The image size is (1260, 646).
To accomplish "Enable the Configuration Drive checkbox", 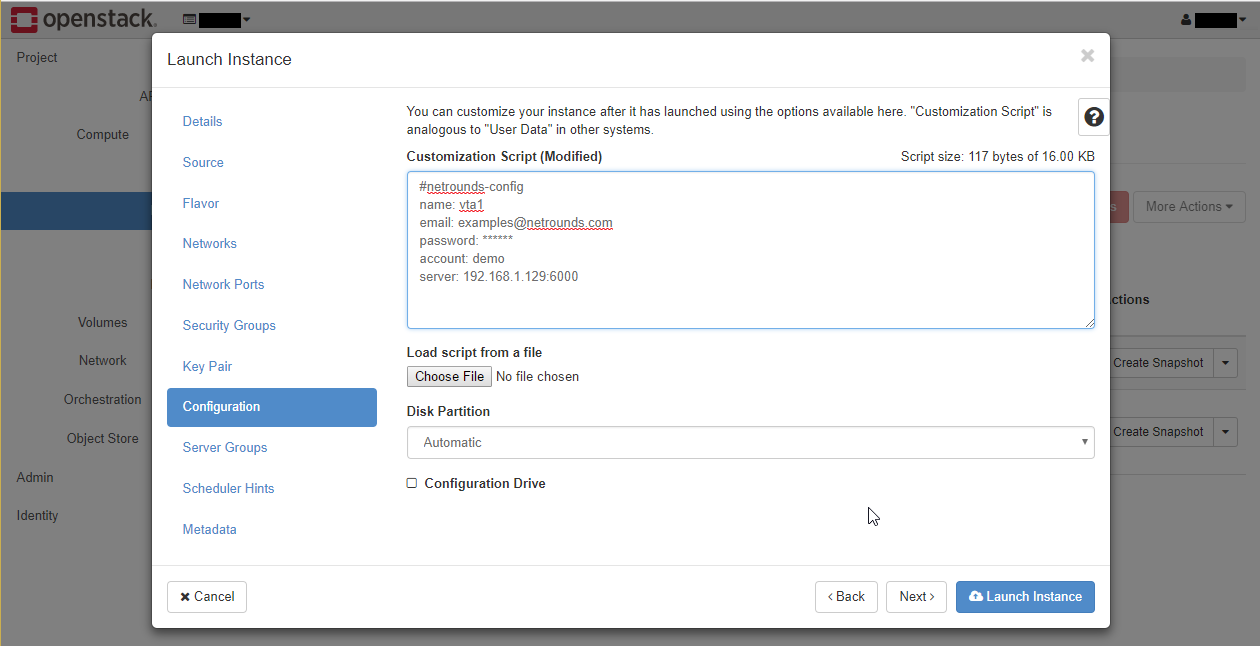I will 411,482.
